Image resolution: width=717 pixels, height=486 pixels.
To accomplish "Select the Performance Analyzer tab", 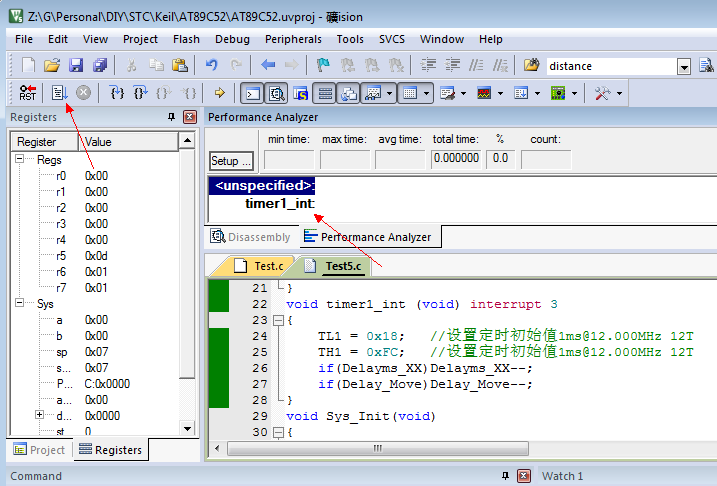I will pyautogui.click(x=369, y=237).
